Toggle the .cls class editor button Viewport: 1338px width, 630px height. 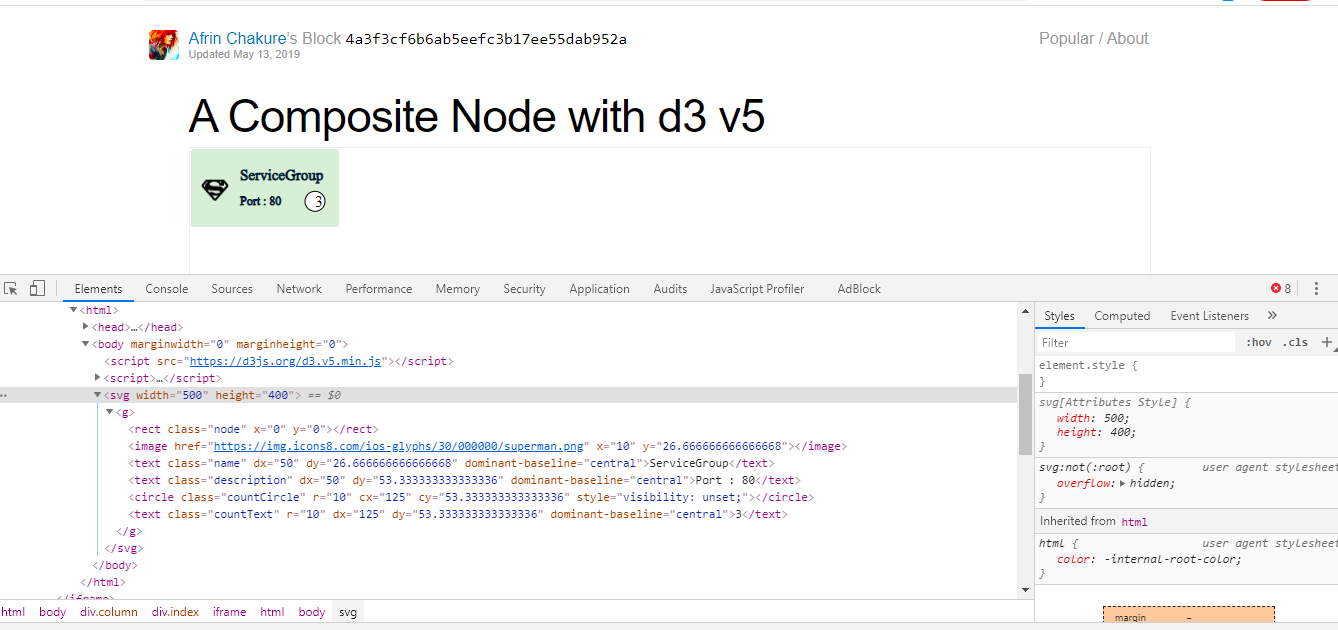pyautogui.click(x=1295, y=342)
